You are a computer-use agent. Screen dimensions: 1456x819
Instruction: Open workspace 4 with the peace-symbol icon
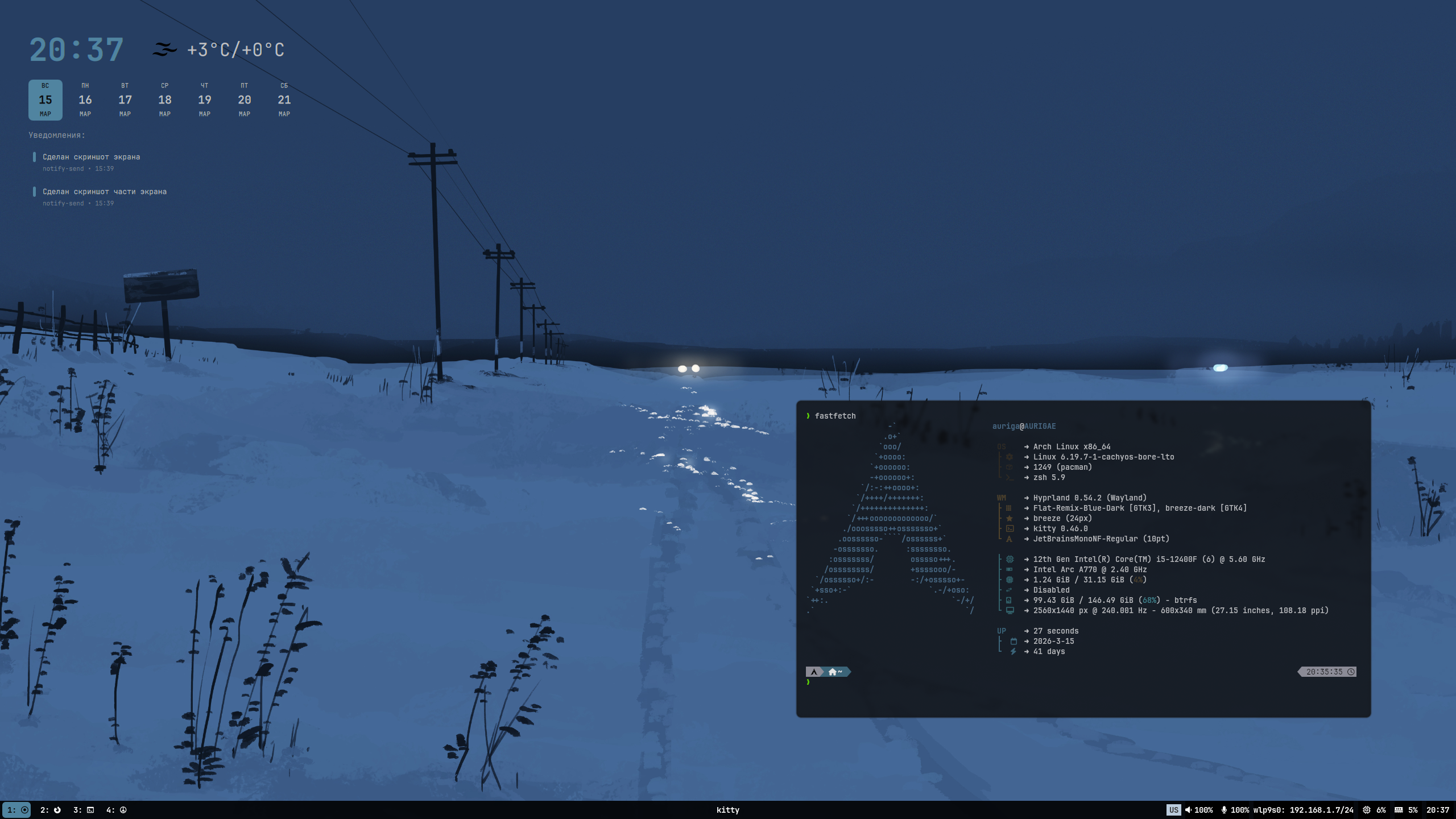point(117,810)
